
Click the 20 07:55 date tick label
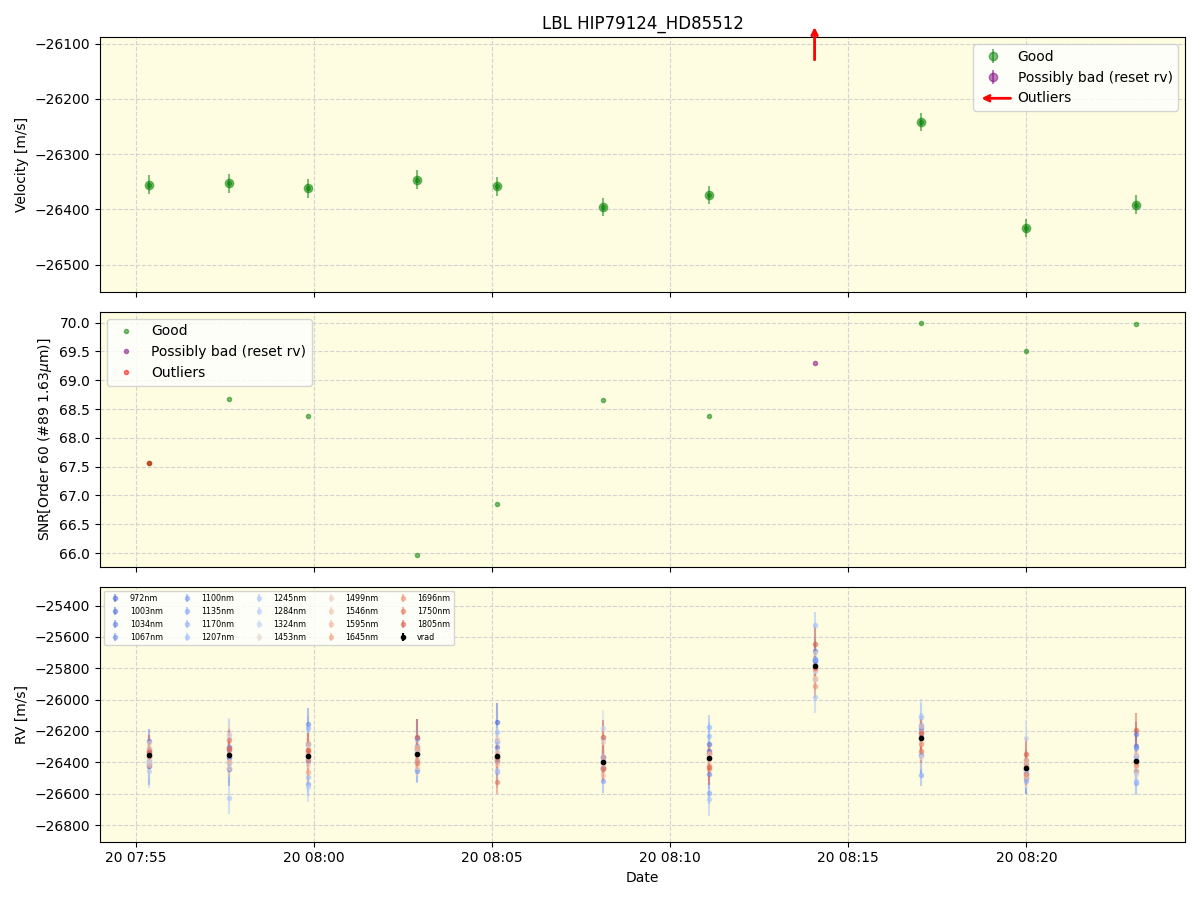tap(136, 857)
